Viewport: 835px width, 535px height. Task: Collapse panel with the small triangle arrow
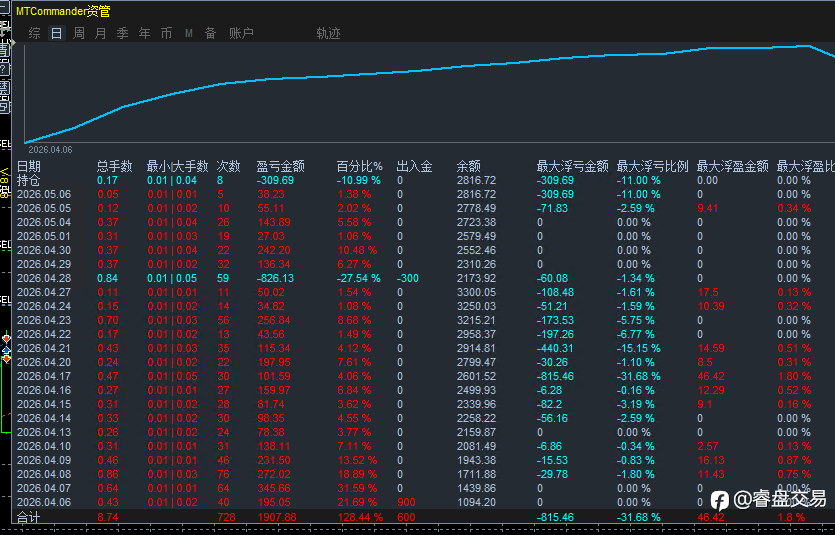point(13,42)
